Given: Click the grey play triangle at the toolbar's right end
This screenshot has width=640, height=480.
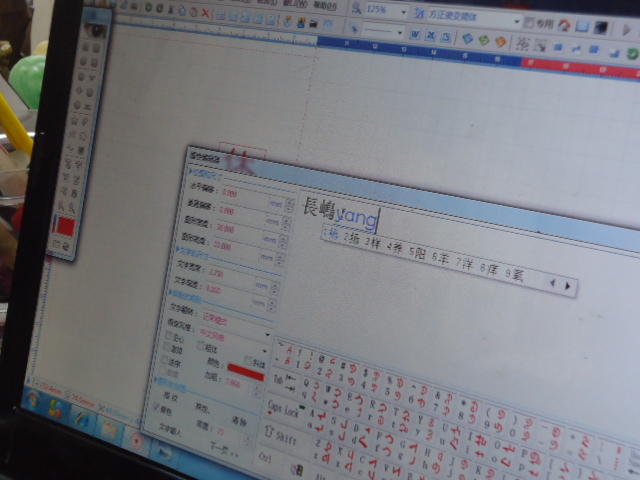Looking at the screenshot, I should pyautogui.click(x=626, y=30).
